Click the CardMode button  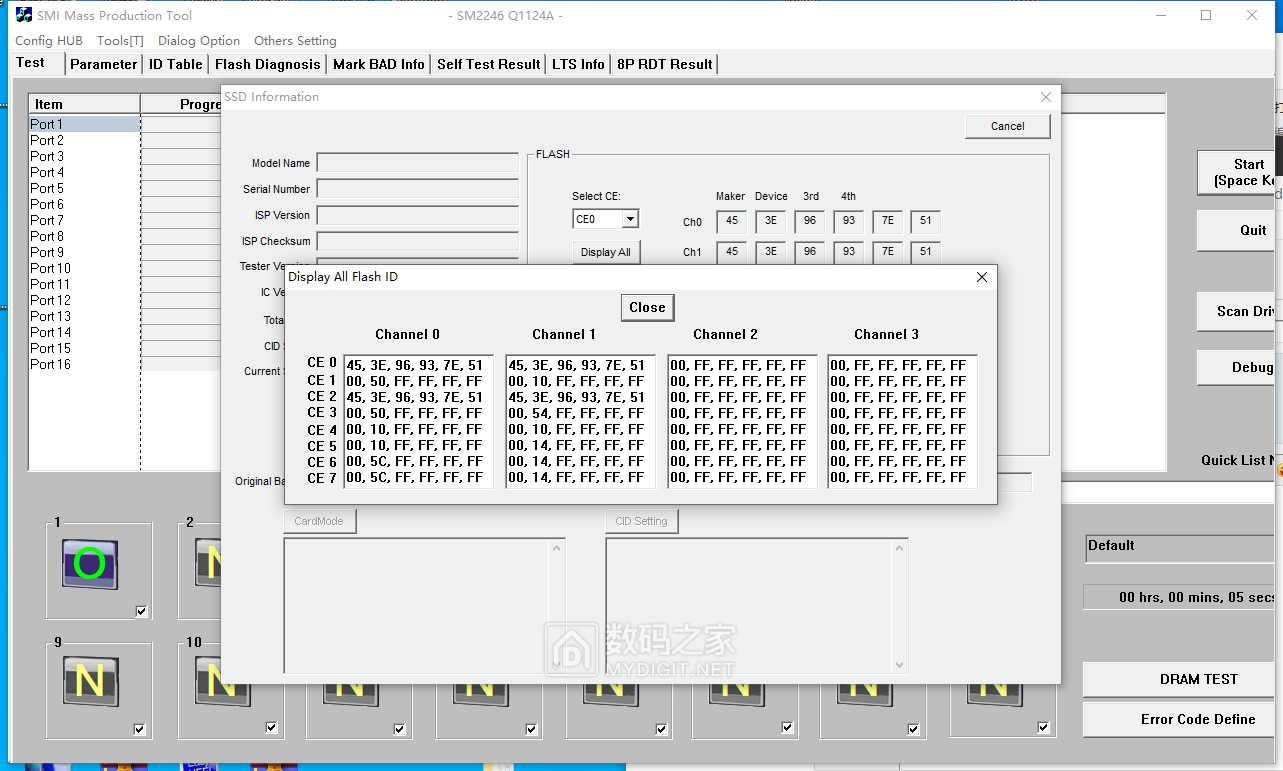click(319, 521)
